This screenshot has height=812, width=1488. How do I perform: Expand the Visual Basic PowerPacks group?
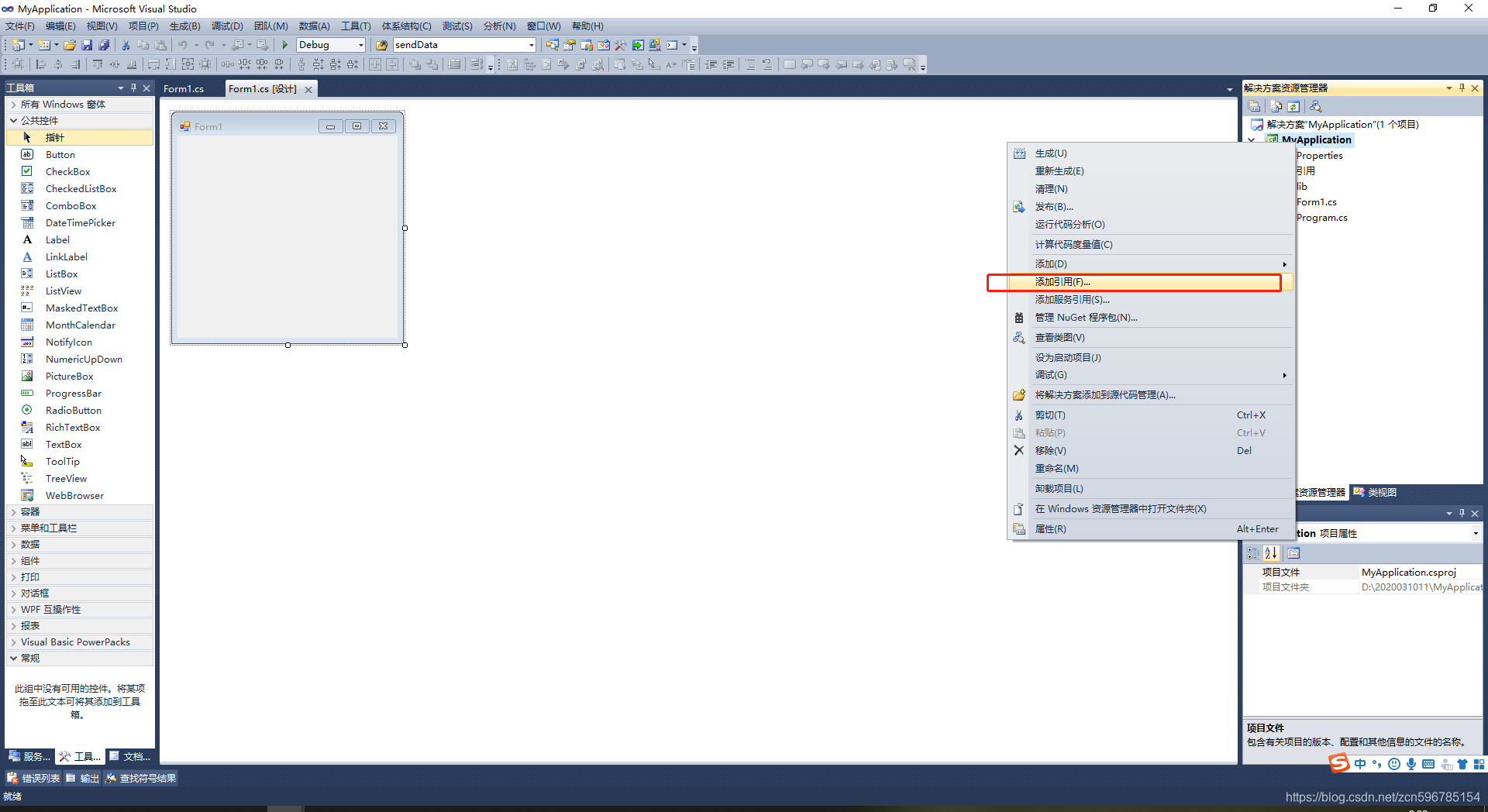point(13,642)
